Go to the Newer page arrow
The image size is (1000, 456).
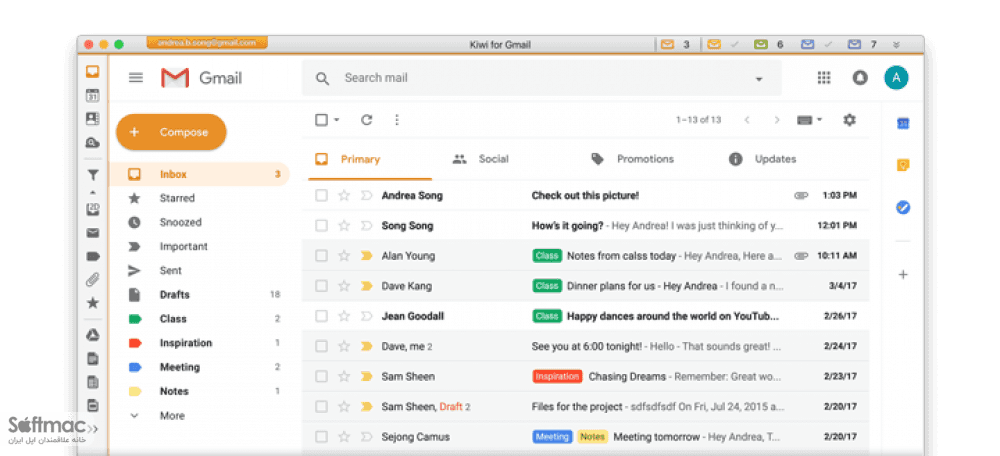747,120
